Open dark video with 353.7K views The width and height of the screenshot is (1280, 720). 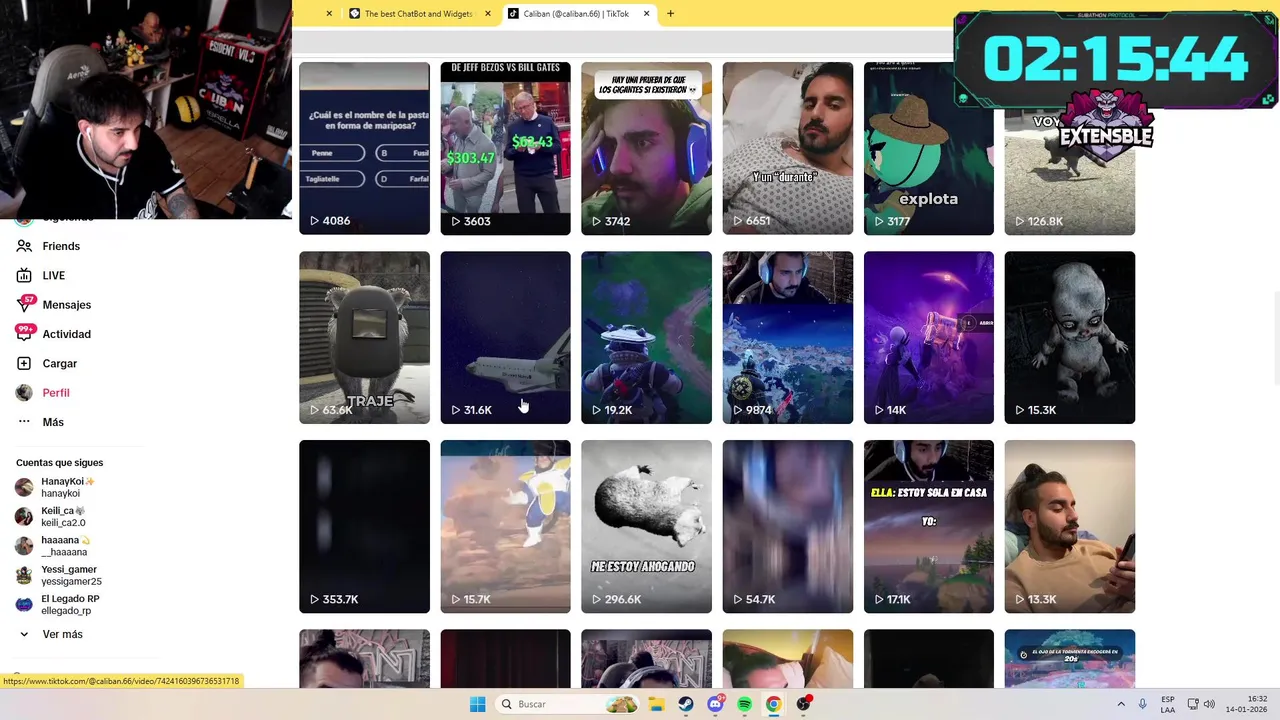364,526
